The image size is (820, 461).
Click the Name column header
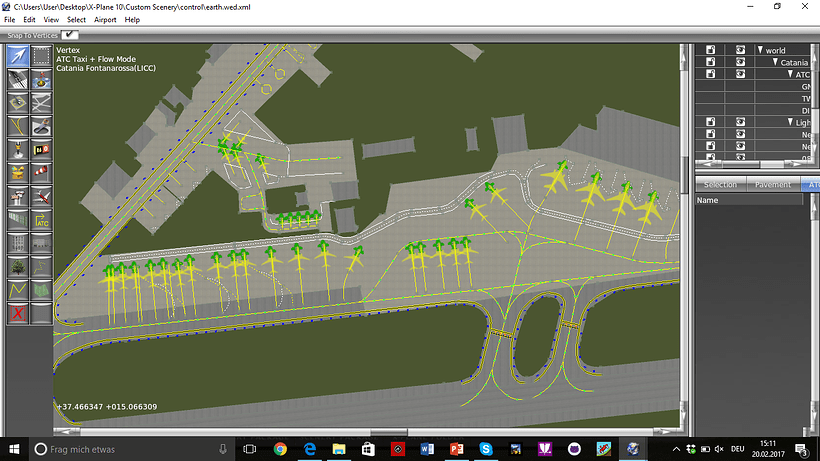(749, 200)
